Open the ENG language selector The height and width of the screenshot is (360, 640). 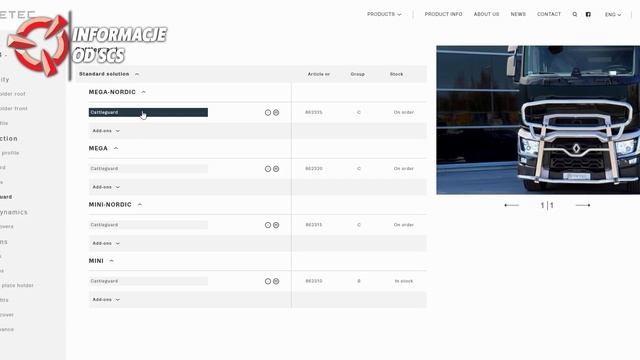(x=613, y=14)
